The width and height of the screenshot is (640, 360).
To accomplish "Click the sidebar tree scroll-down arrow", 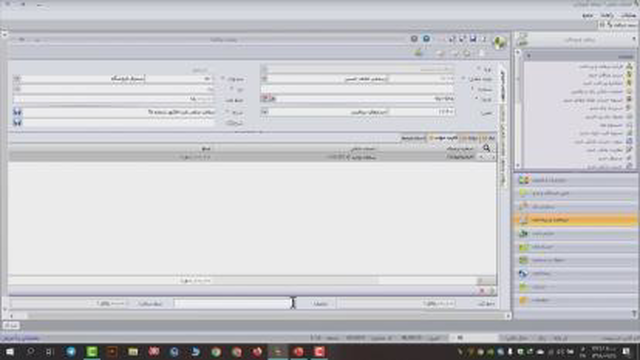I will [x=518, y=165].
